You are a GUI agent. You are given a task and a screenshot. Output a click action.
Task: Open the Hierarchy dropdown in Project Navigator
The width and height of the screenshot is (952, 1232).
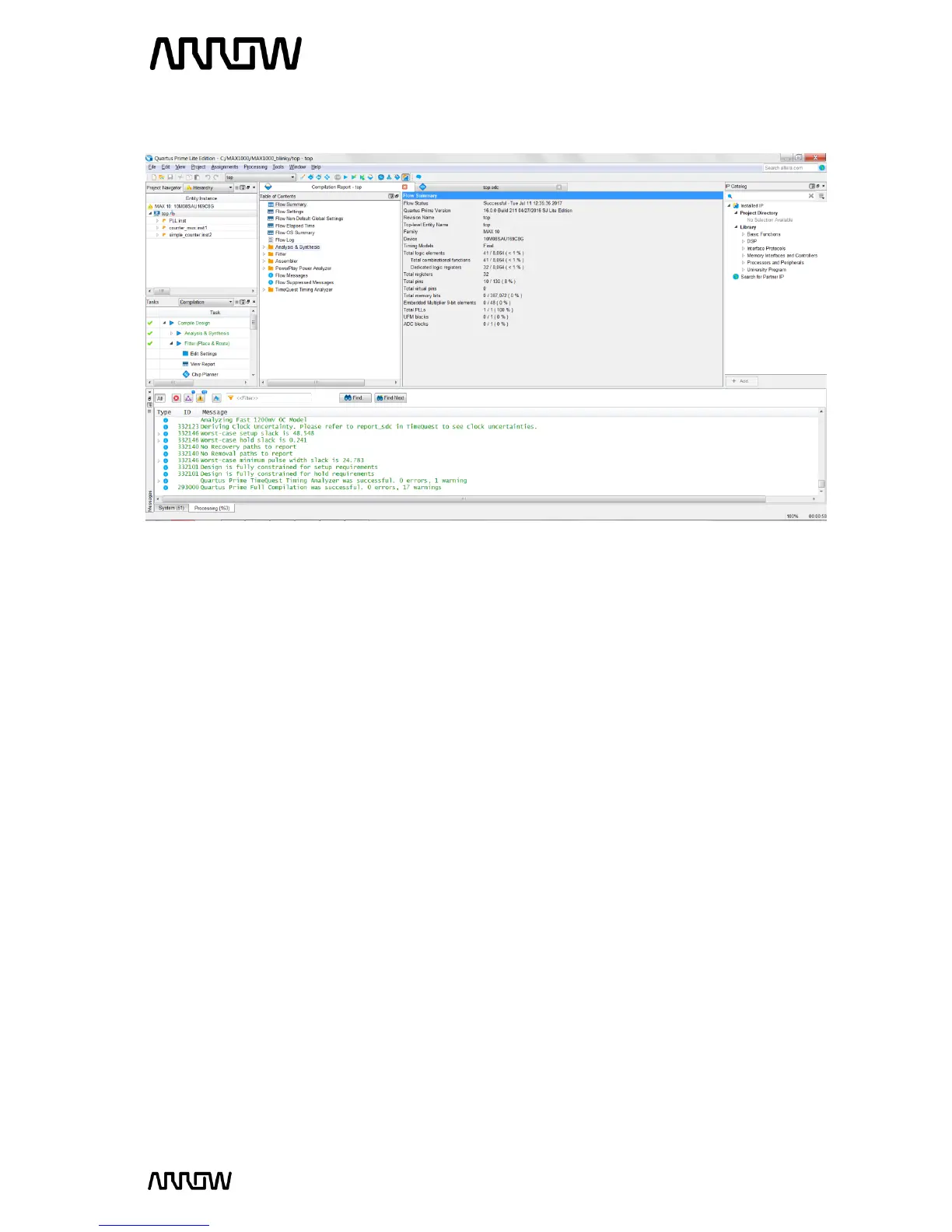[x=208, y=187]
